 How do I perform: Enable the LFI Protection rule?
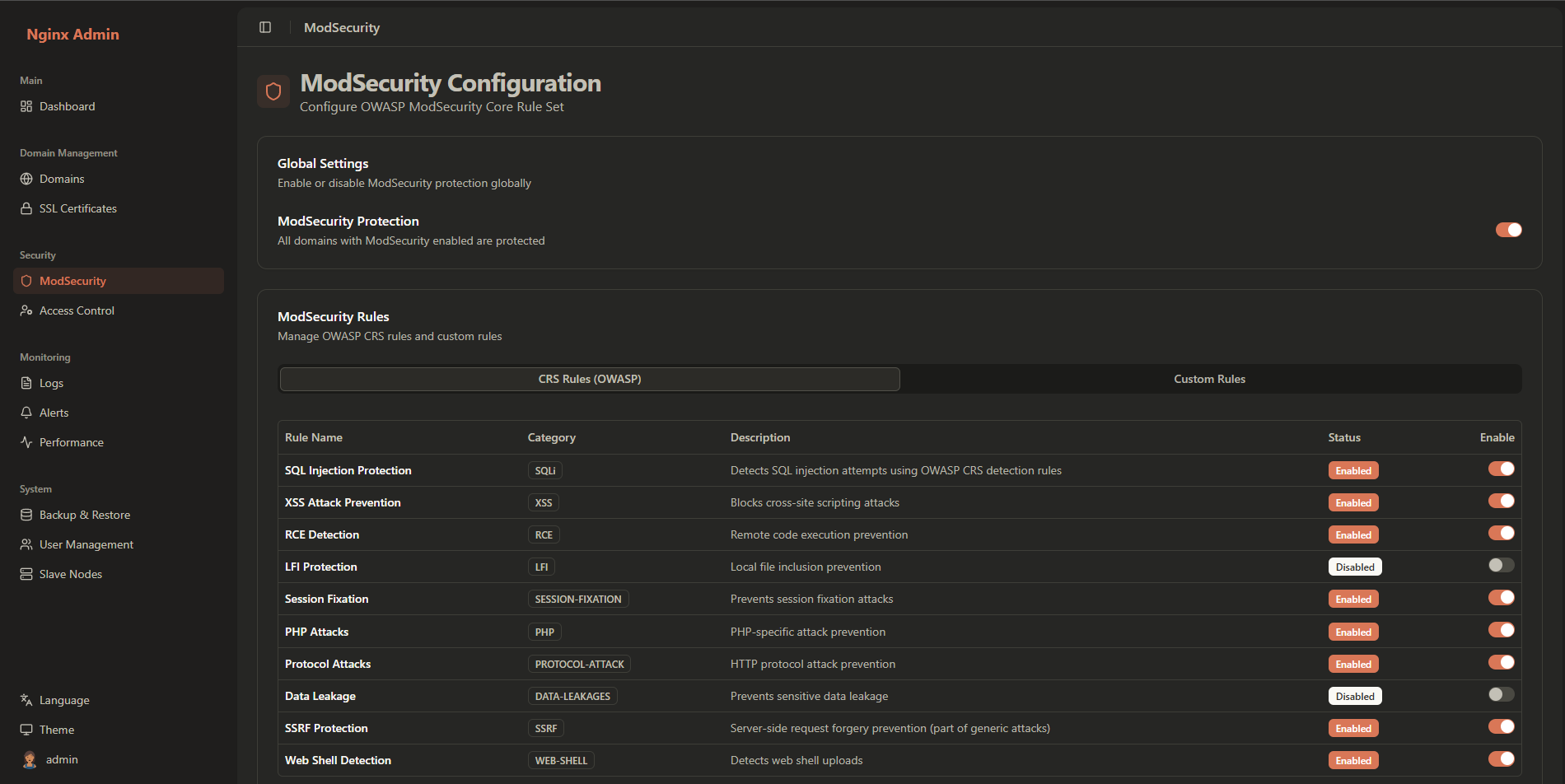pyautogui.click(x=1501, y=565)
